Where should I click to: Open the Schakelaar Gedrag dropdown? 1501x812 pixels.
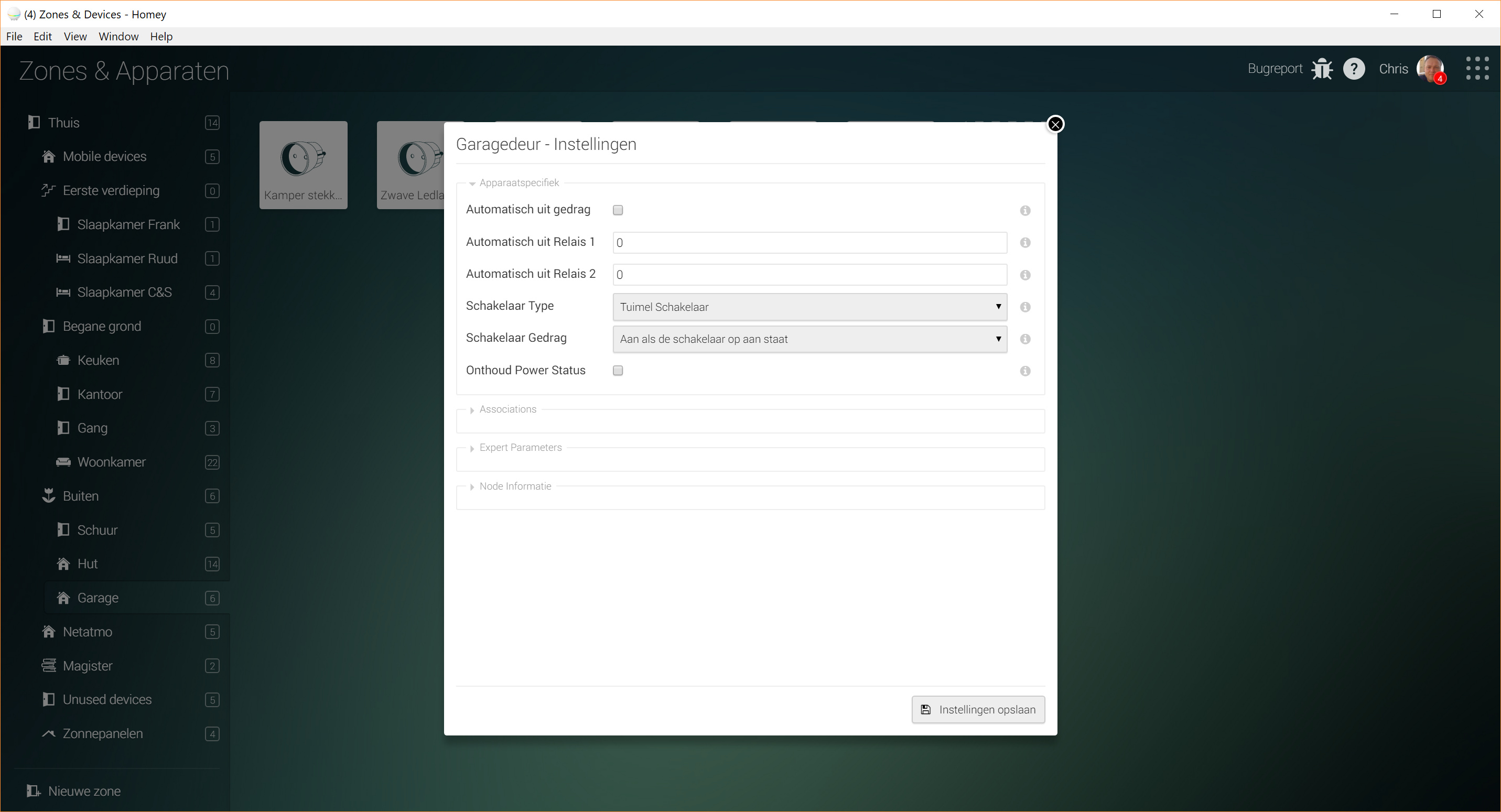point(809,339)
